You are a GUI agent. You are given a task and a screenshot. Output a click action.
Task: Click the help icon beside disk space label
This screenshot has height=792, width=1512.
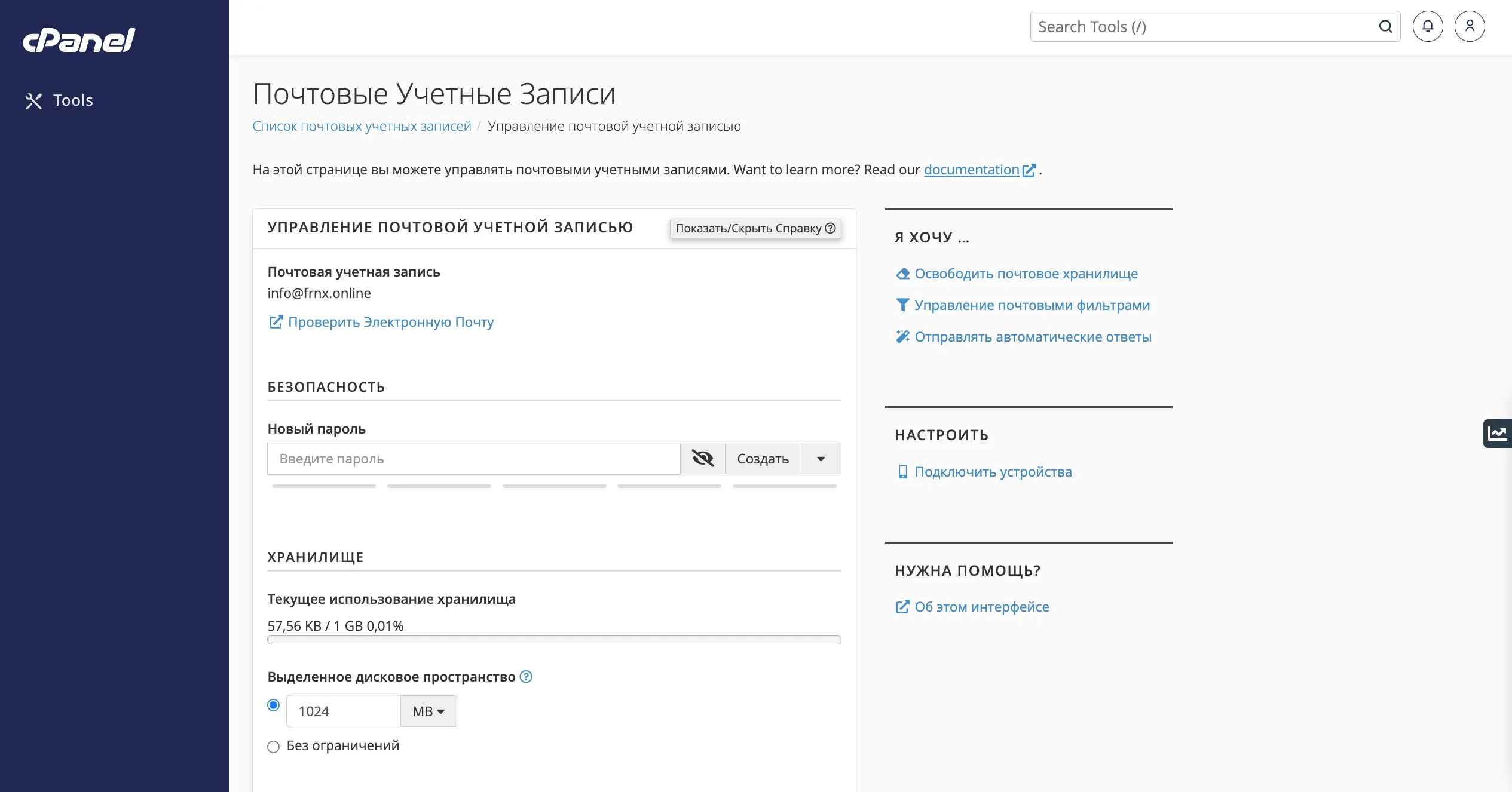[526, 677]
